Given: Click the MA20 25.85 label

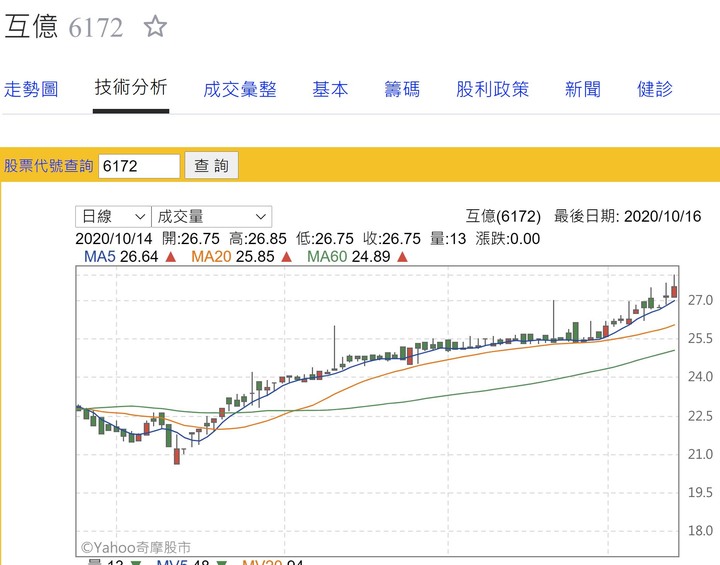Looking at the screenshot, I should (233, 256).
